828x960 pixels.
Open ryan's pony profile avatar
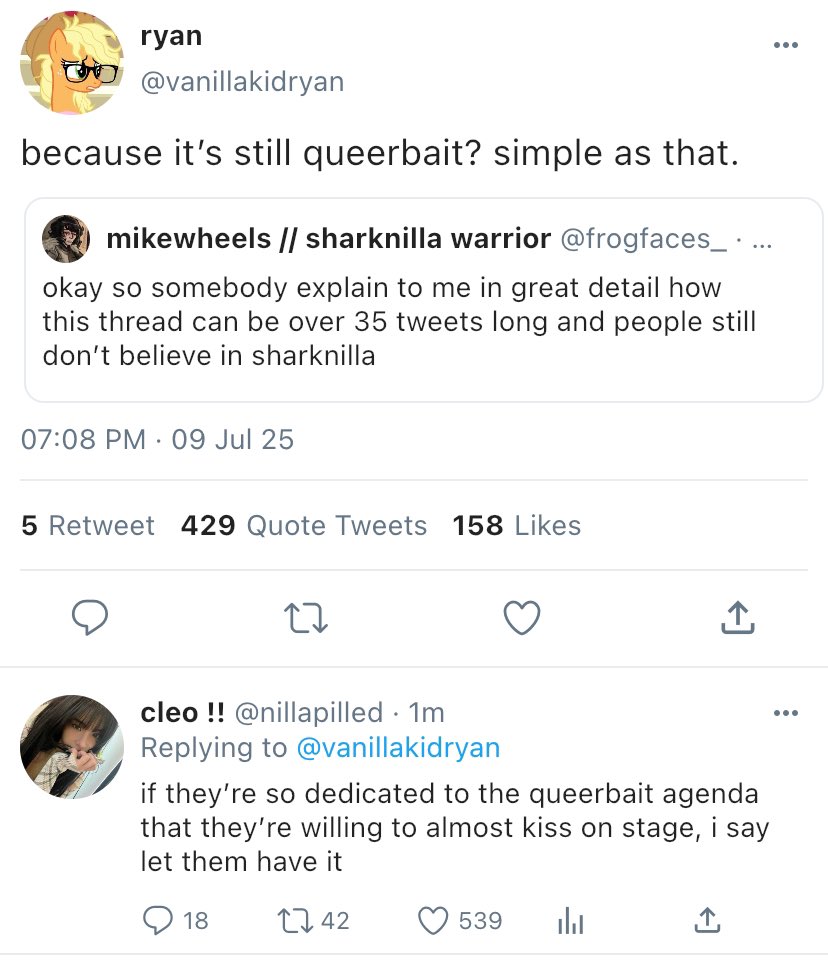[x=72, y=65]
